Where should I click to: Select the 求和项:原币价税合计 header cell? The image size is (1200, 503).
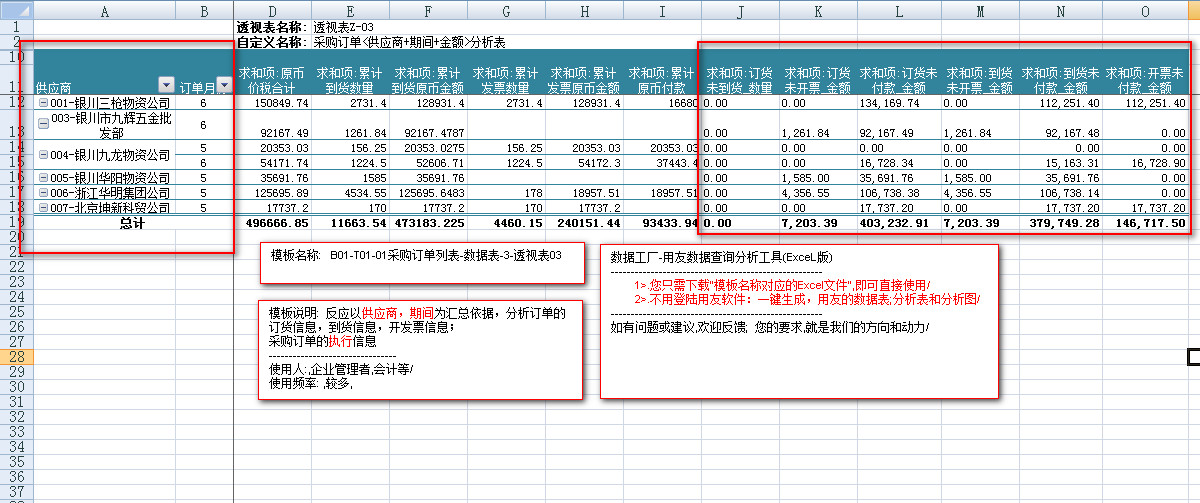tap(273, 80)
